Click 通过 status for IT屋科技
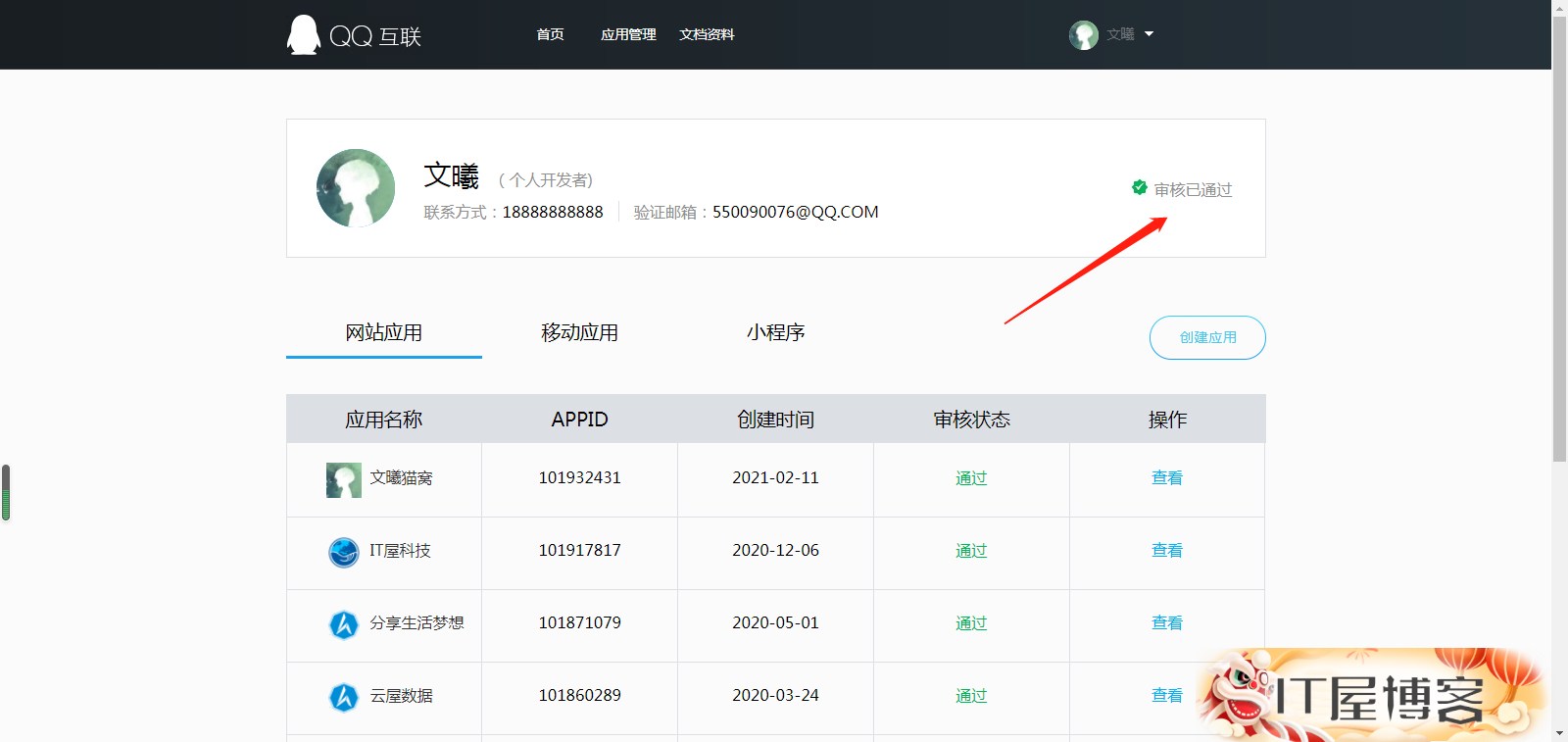 pyautogui.click(x=971, y=551)
